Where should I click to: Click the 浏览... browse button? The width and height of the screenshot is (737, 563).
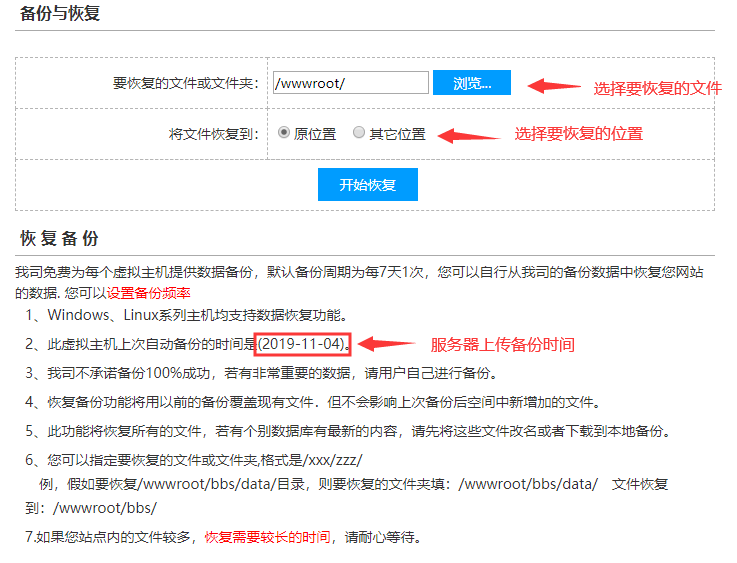[x=471, y=83]
